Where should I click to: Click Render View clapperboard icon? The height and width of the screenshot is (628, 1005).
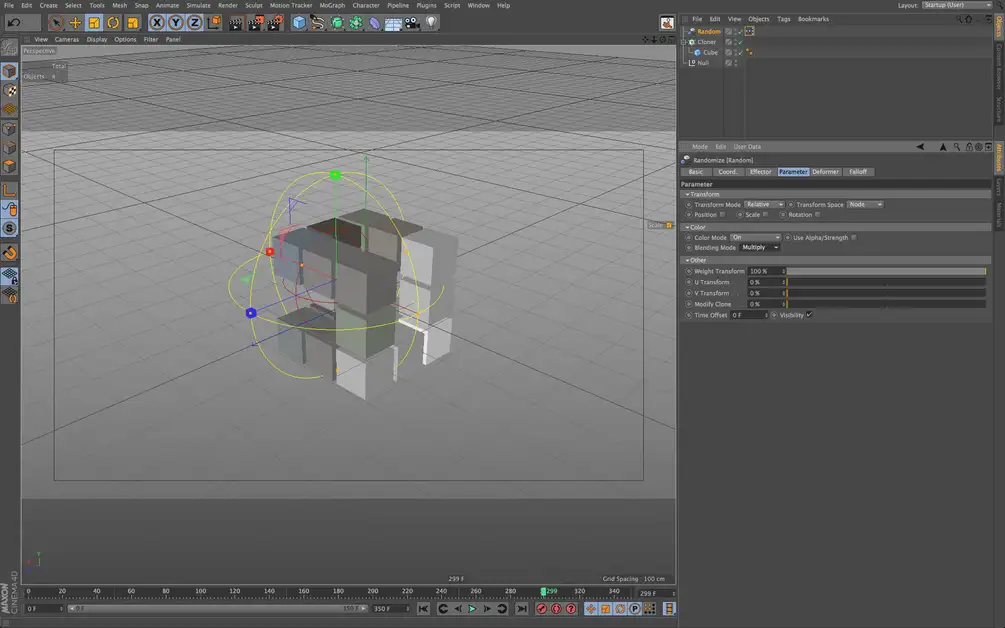point(236,23)
